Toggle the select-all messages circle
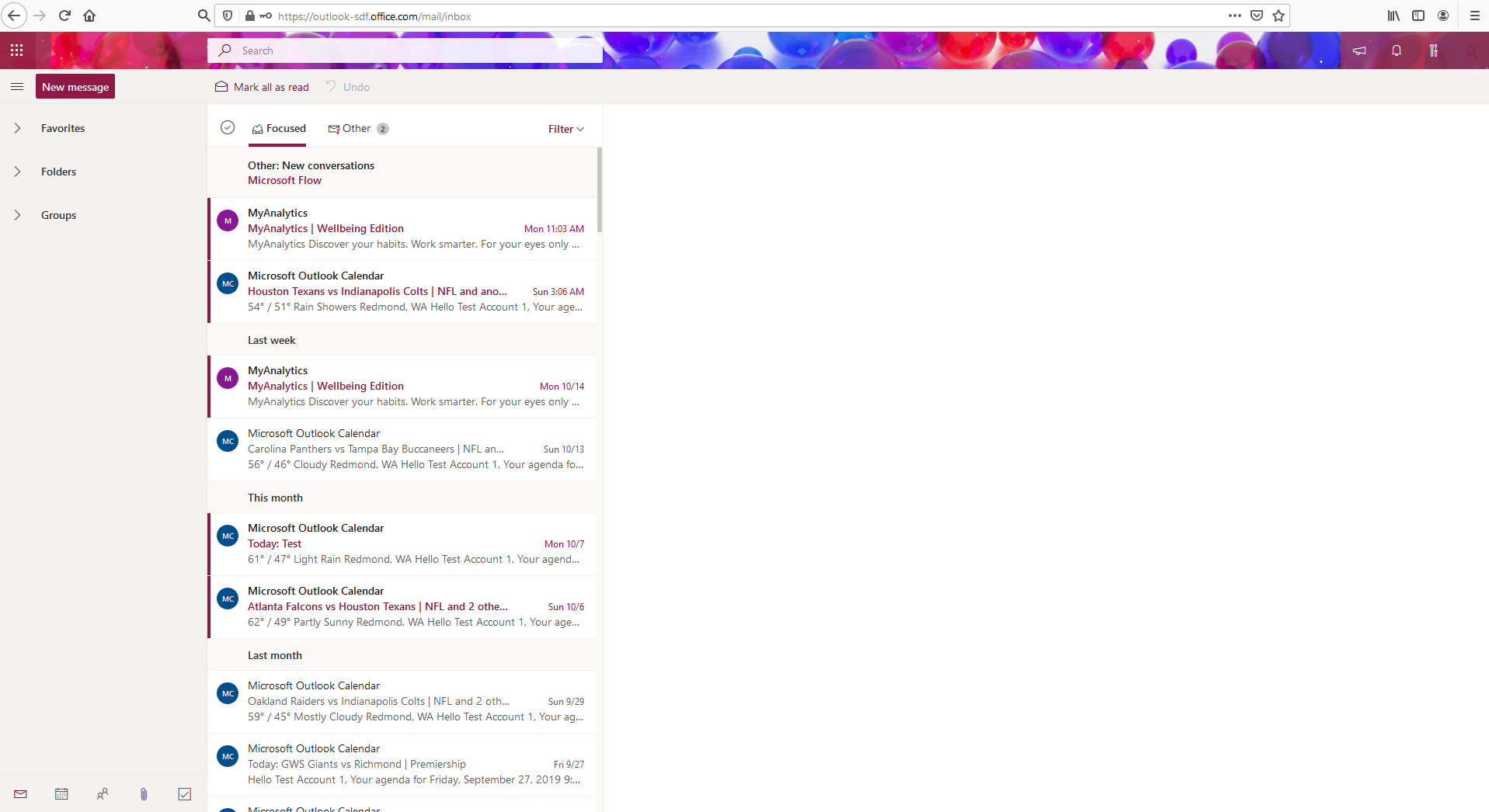The width and height of the screenshot is (1489, 812). (227, 127)
